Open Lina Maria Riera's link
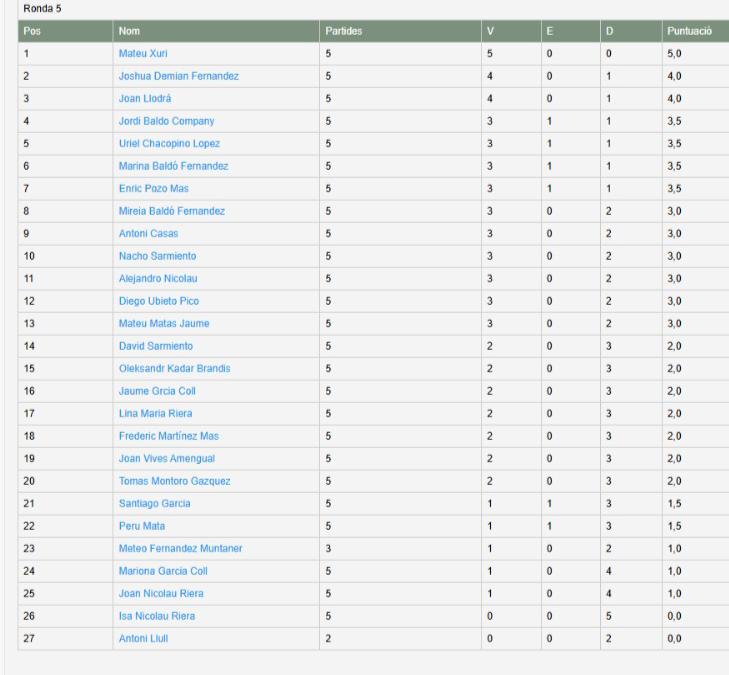Image resolution: width=729 pixels, height=675 pixels. (157, 413)
